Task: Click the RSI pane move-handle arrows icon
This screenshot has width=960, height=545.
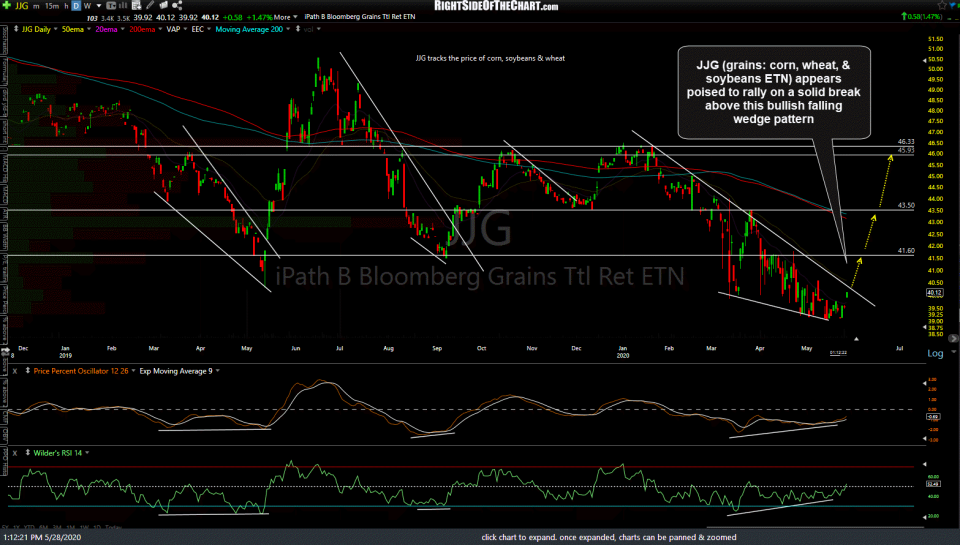Action: pos(28,453)
